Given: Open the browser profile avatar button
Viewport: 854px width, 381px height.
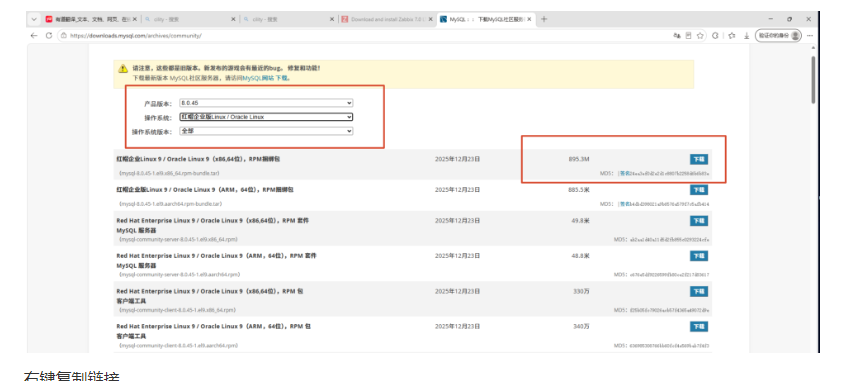Looking at the screenshot, I should coord(779,35).
